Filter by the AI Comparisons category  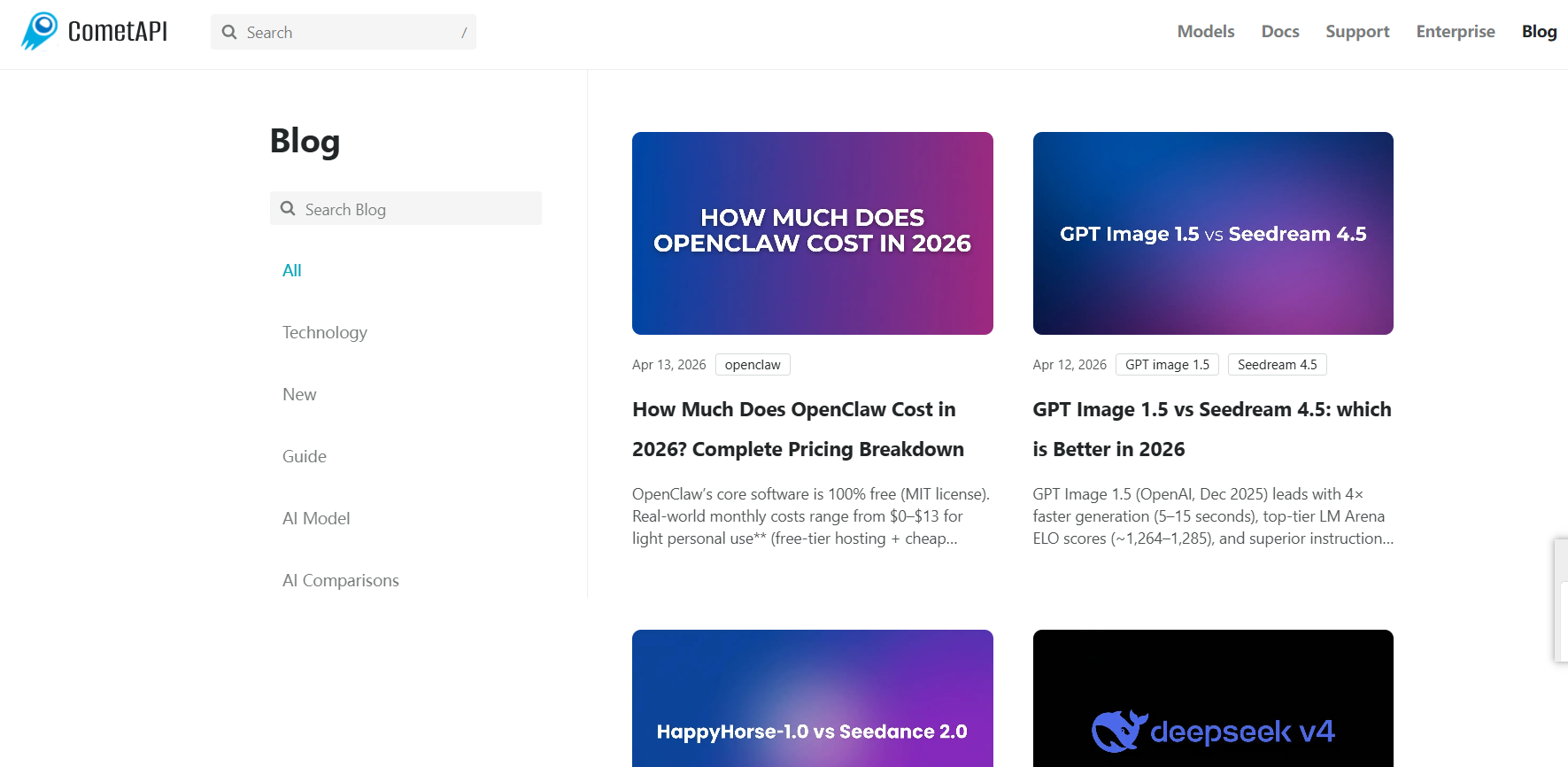click(341, 580)
